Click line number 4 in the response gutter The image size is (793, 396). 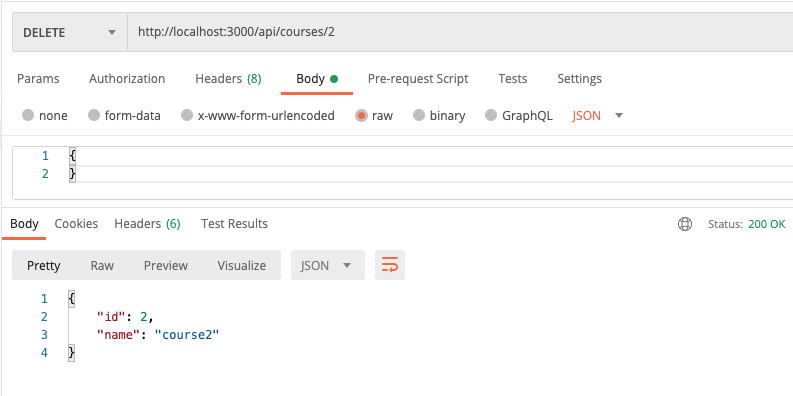click(45, 353)
